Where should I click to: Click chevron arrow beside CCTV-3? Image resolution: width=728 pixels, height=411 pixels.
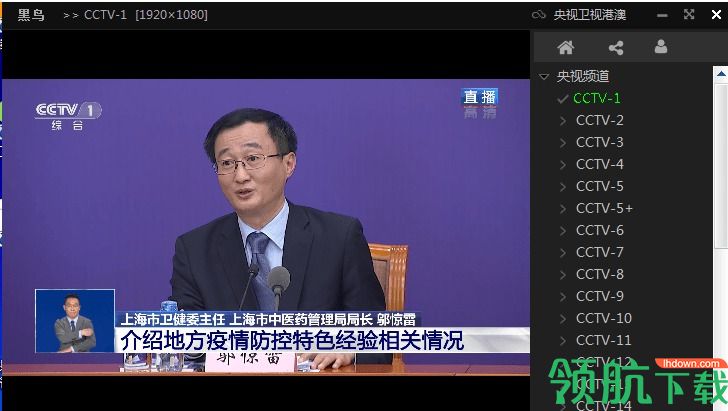(x=563, y=143)
